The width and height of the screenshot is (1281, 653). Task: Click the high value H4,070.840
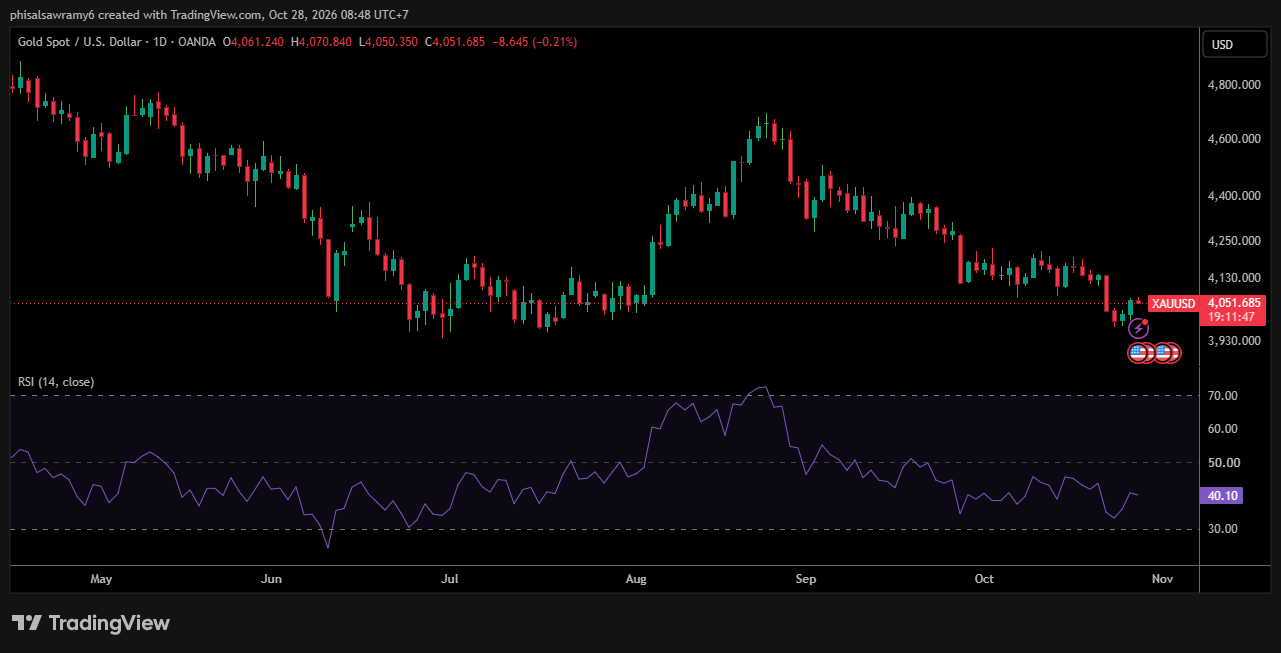pyautogui.click(x=321, y=42)
